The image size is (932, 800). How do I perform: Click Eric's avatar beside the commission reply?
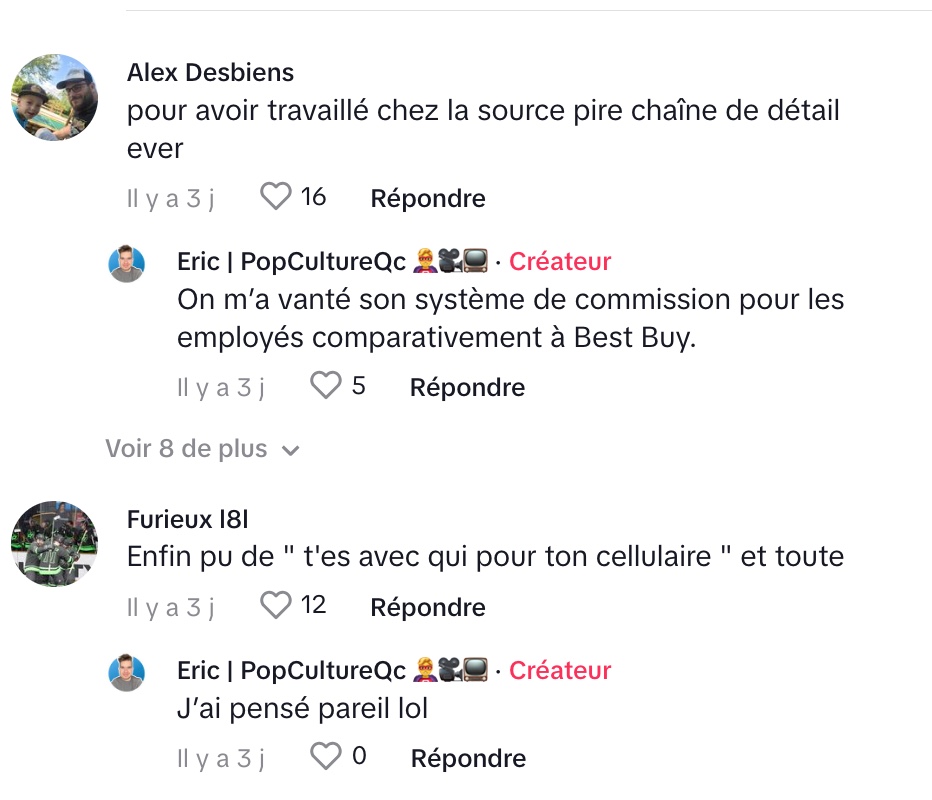[x=127, y=263]
